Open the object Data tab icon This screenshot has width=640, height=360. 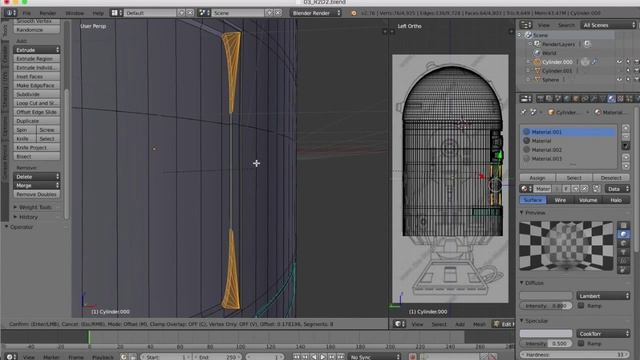pyautogui.click(x=602, y=99)
